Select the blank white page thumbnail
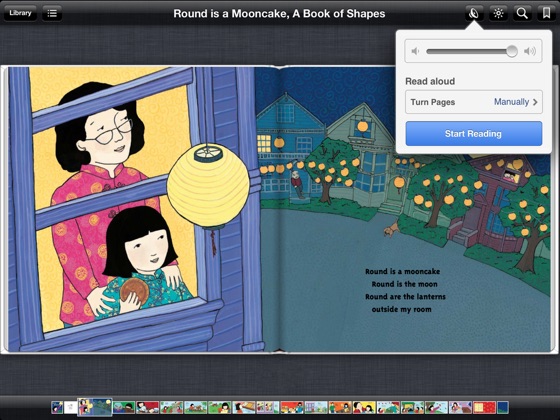Image resolution: width=560 pixels, height=420 pixels. (71, 407)
